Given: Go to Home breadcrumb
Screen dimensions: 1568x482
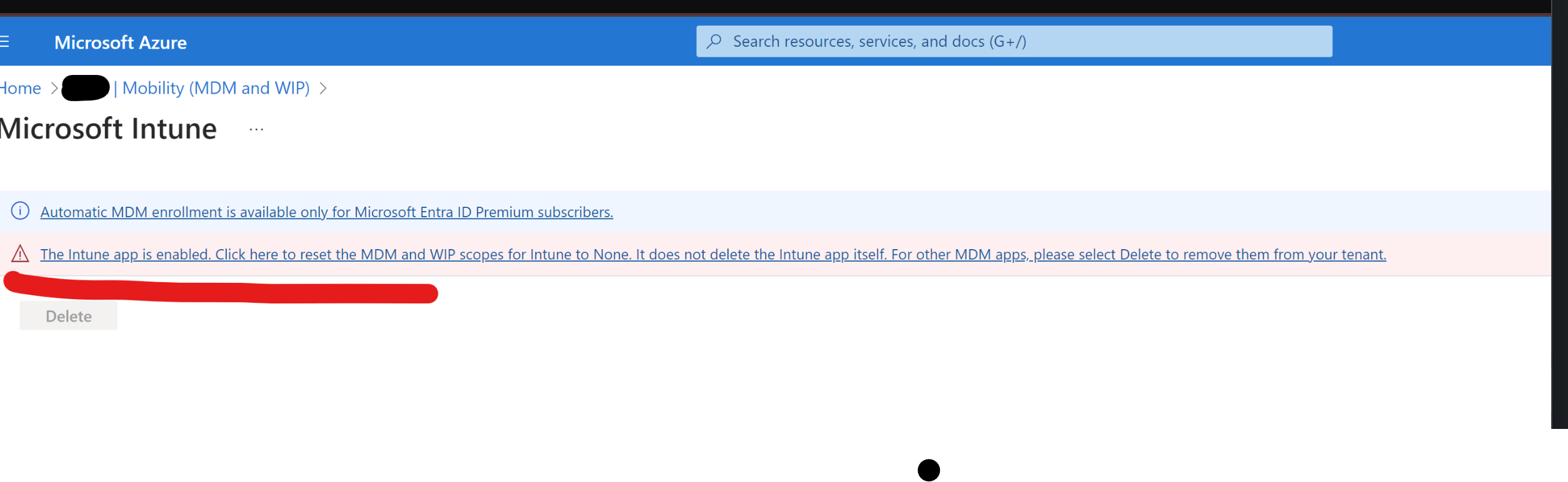Looking at the screenshot, I should (20, 88).
